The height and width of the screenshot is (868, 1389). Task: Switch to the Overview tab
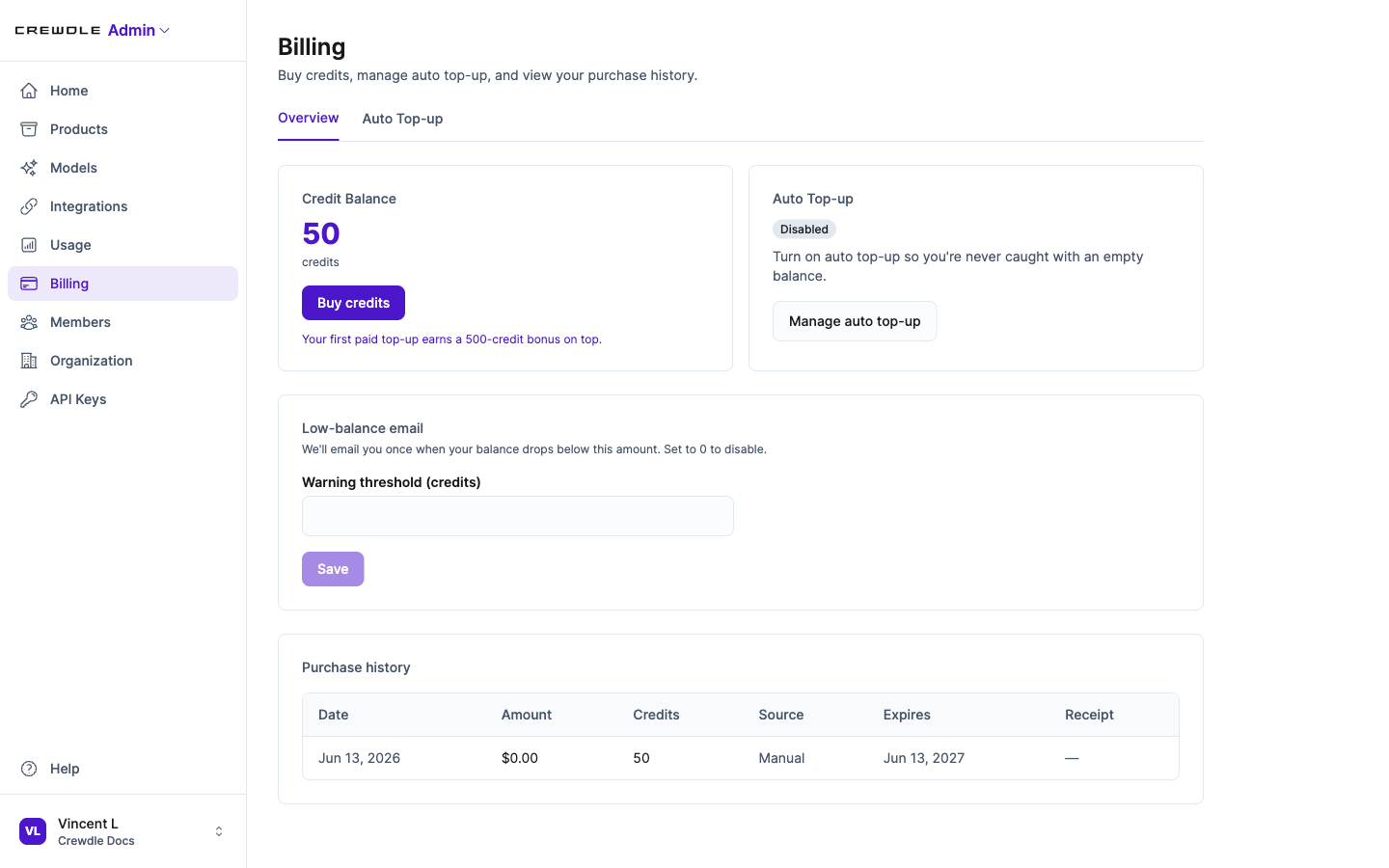pos(309,118)
